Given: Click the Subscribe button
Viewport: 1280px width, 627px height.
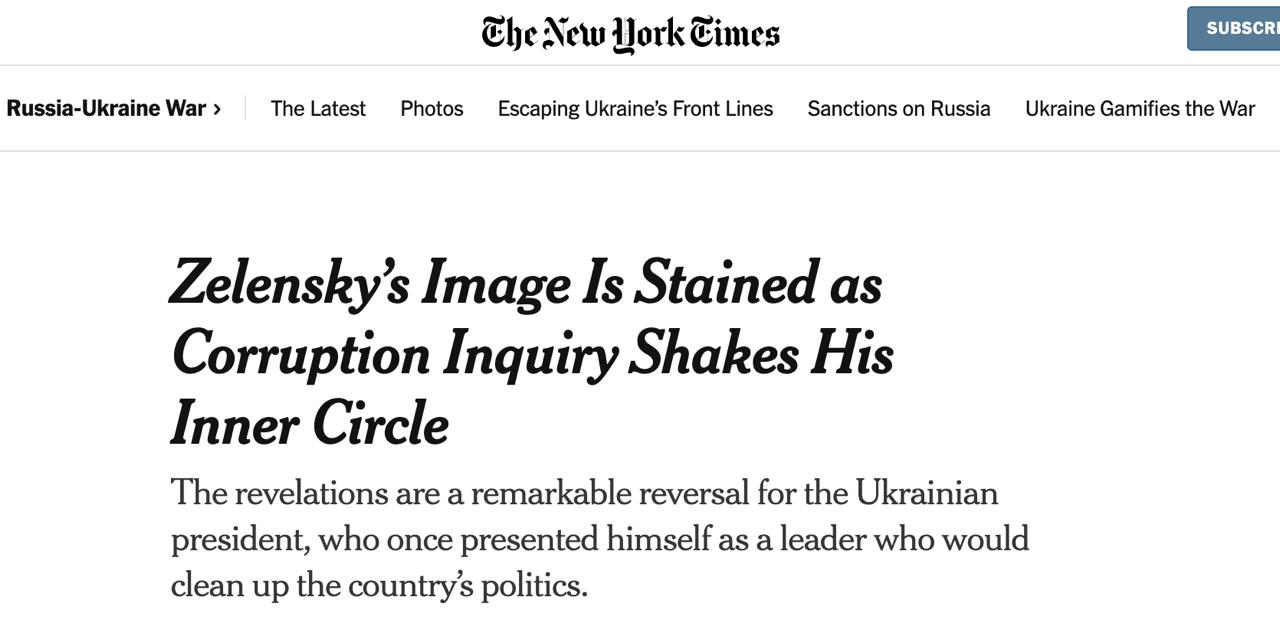Looking at the screenshot, I should 1236,28.
